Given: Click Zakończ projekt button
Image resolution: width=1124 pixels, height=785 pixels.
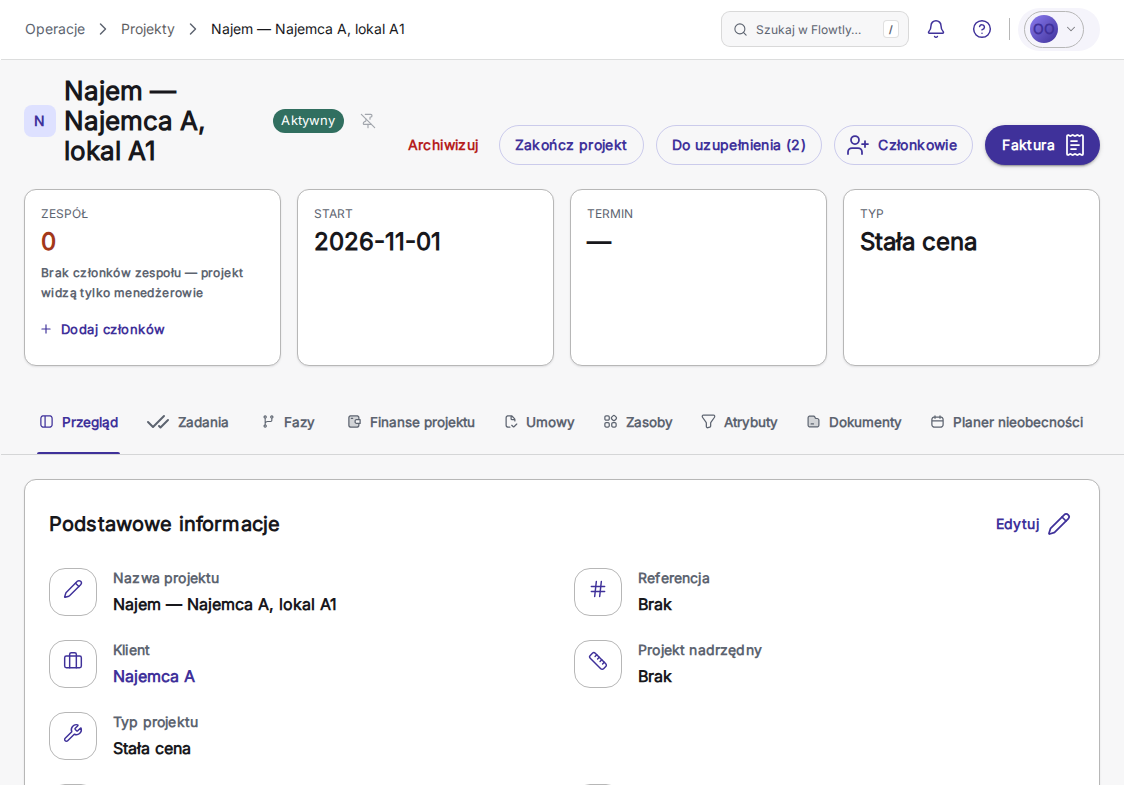Looking at the screenshot, I should tap(571, 145).
